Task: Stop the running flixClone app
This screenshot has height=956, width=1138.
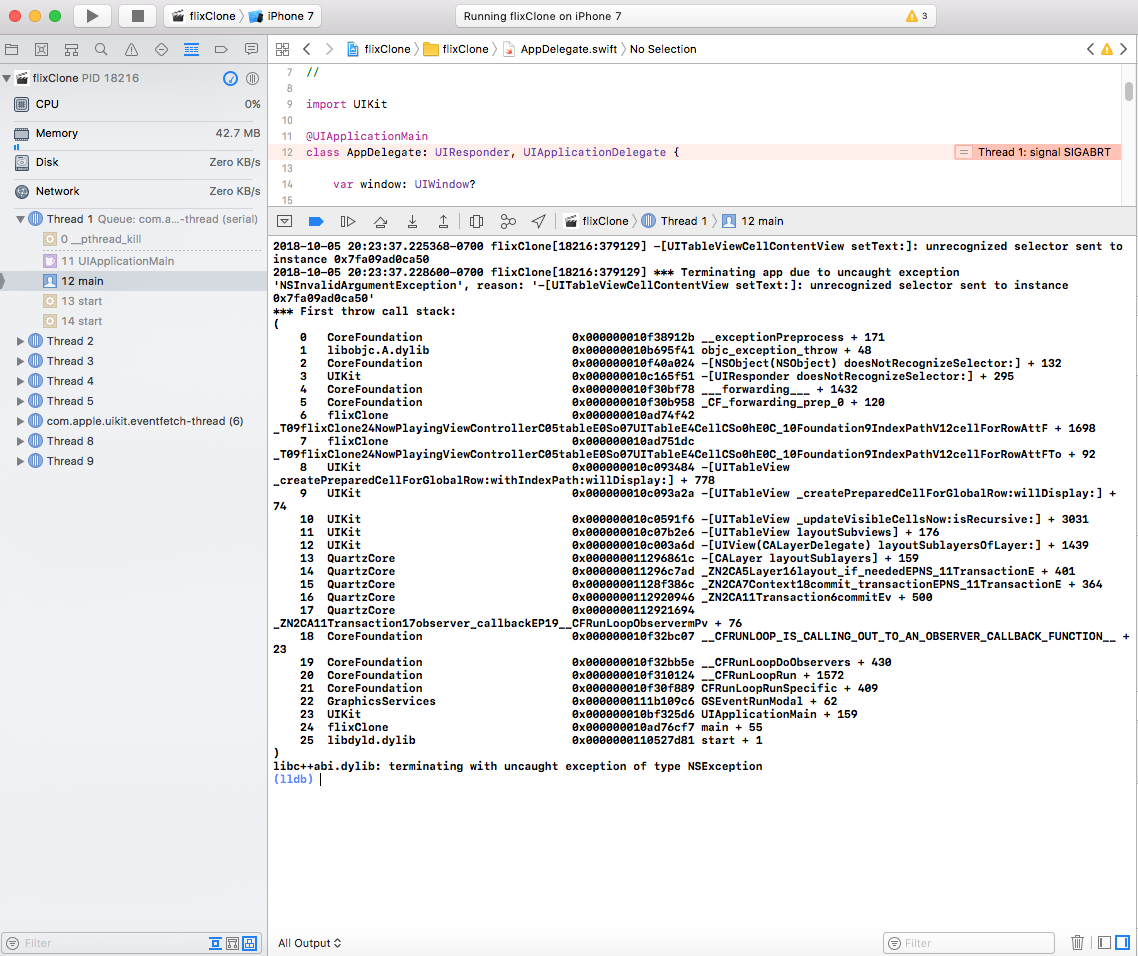Action: 137,16
